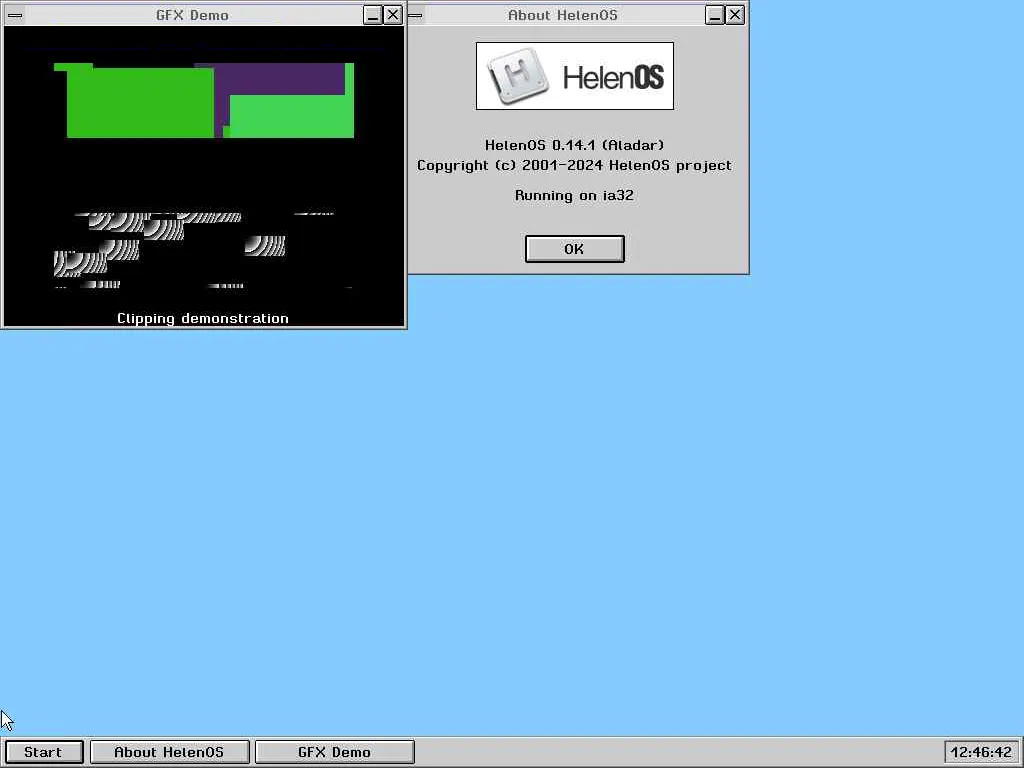Click the 'Clipping demonstration' caption
1024x768 pixels.
point(202,318)
